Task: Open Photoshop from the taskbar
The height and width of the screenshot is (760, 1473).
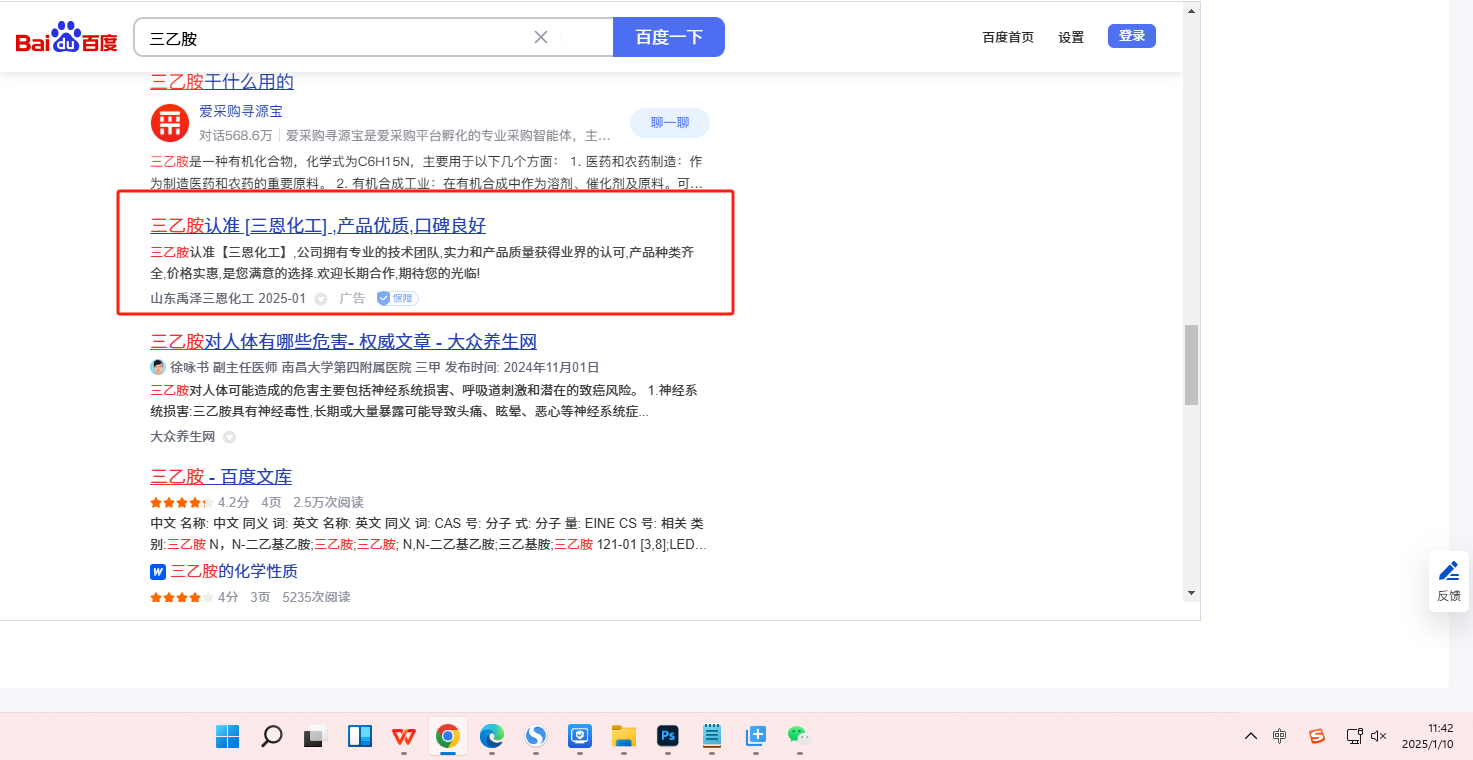Action: coord(668,737)
